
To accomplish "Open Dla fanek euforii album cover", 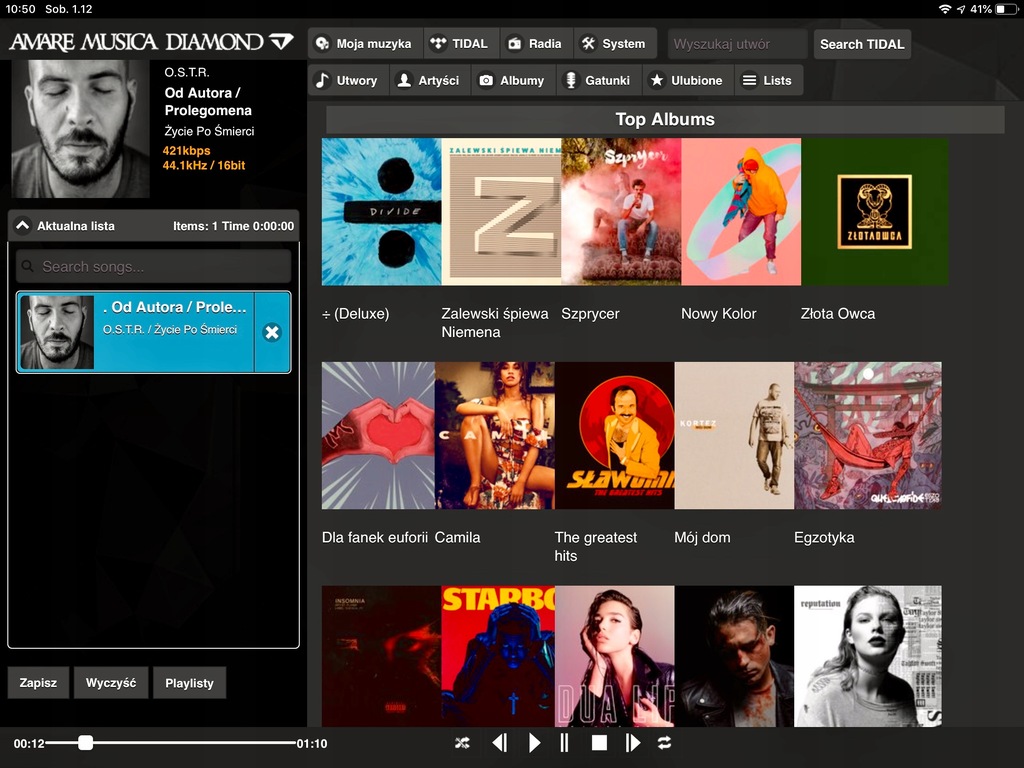I will 378,436.
